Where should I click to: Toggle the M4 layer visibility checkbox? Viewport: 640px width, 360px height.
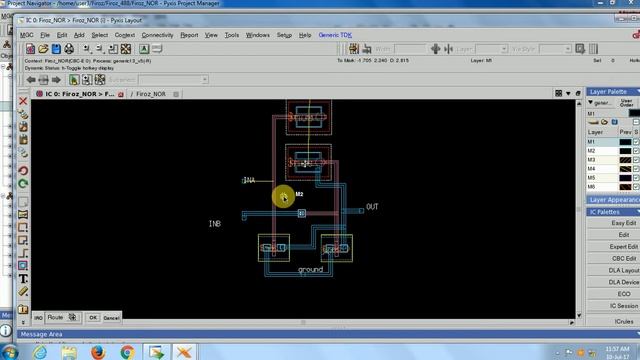(636, 169)
